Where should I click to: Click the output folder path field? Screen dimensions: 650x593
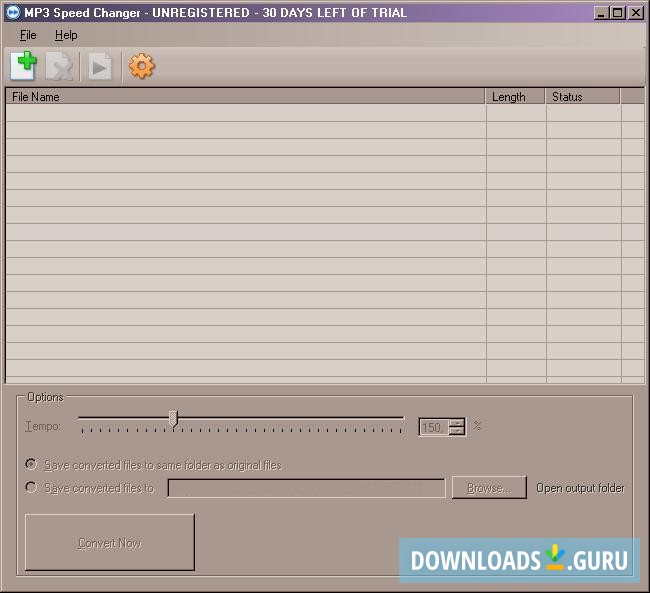point(306,488)
